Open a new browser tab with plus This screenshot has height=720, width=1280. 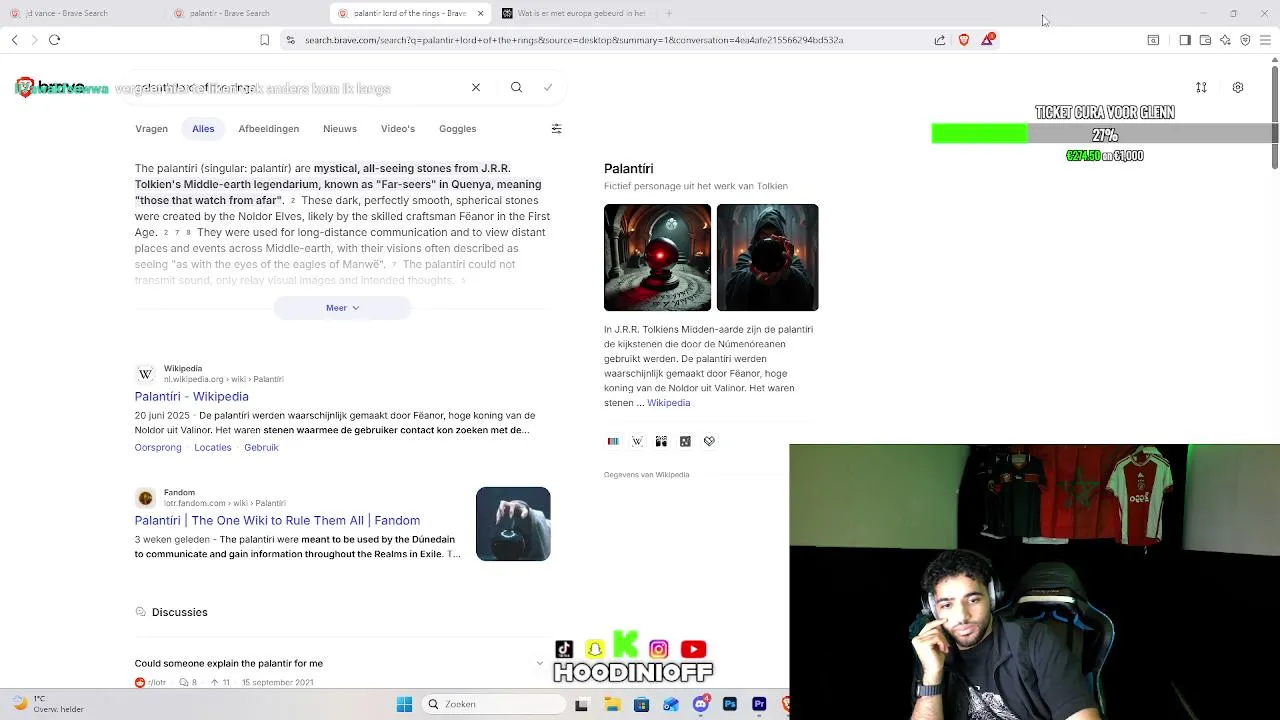coord(669,13)
